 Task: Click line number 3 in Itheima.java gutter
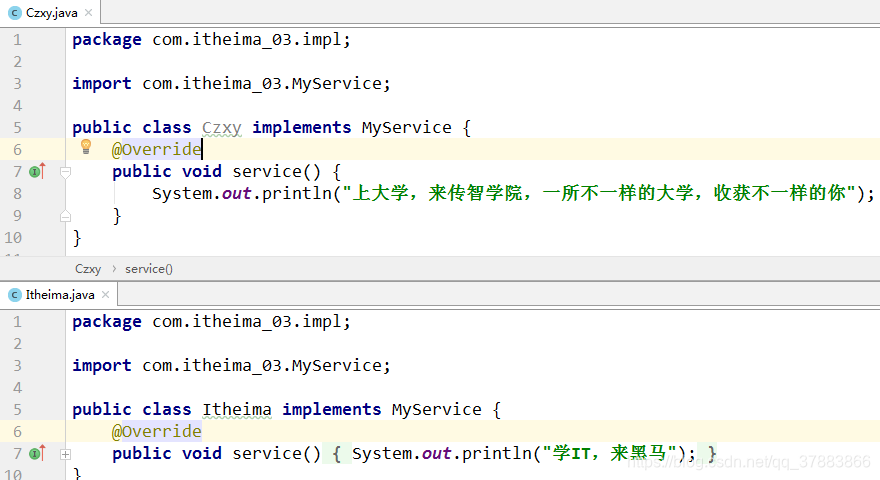(x=17, y=365)
